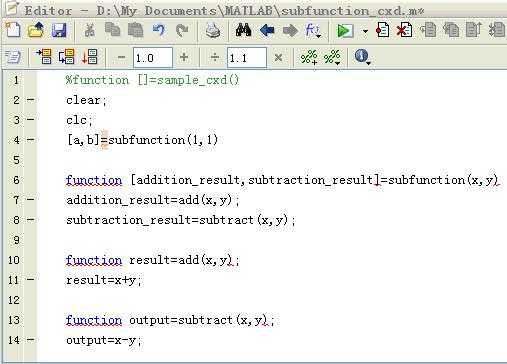
Task: Set breakpoint at the dash on line 4
Action: click(x=31, y=139)
